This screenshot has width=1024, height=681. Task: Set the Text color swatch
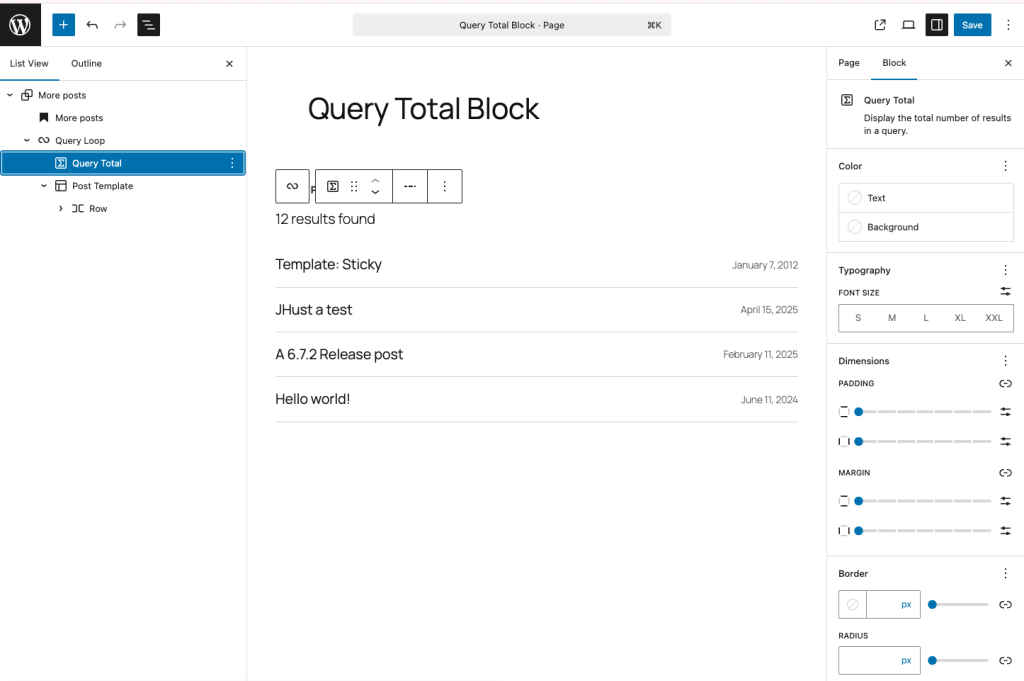tap(855, 199)
